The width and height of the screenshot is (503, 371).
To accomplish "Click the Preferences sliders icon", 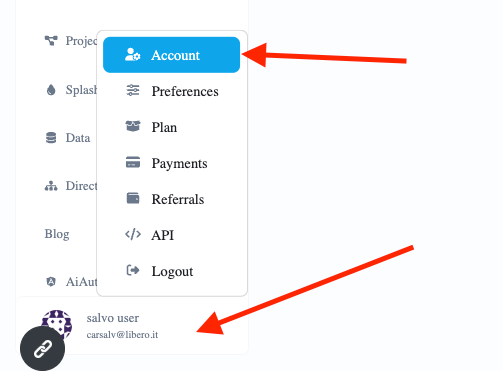I will click(x=133, y=91).
